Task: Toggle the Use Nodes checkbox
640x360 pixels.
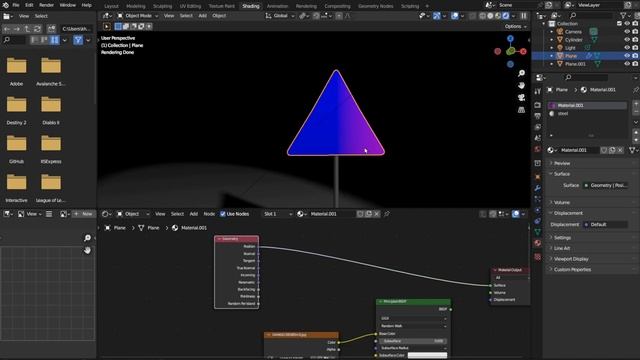Action: 223,214
